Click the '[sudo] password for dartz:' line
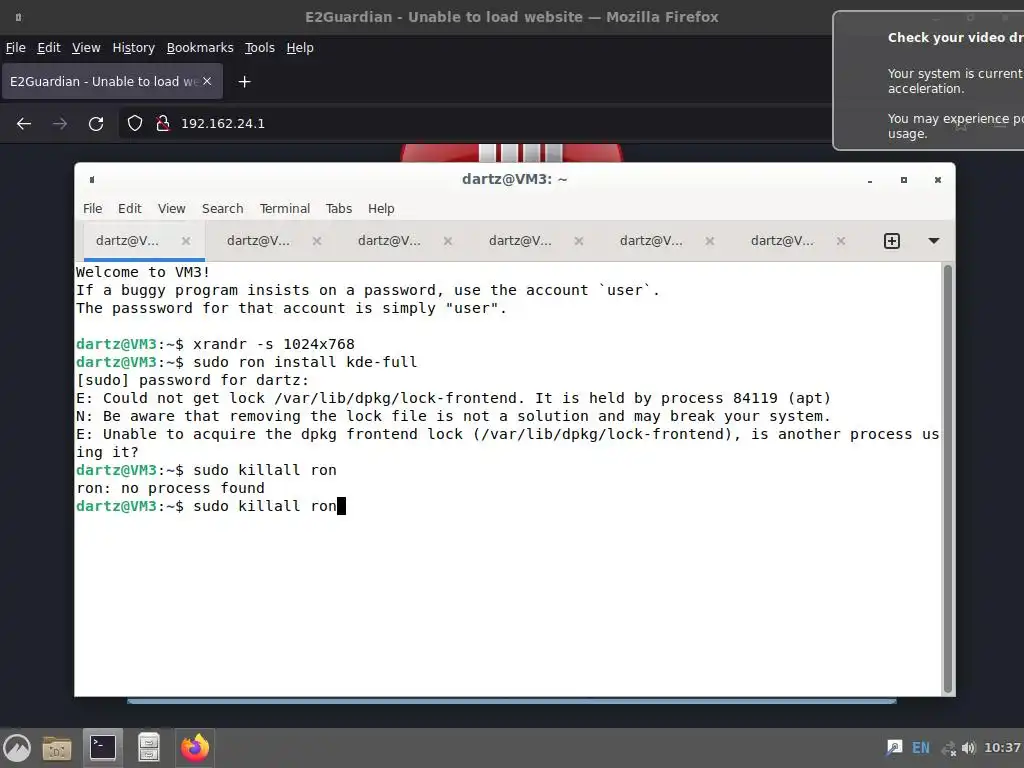1024x768 pixels. click(193, 380)
